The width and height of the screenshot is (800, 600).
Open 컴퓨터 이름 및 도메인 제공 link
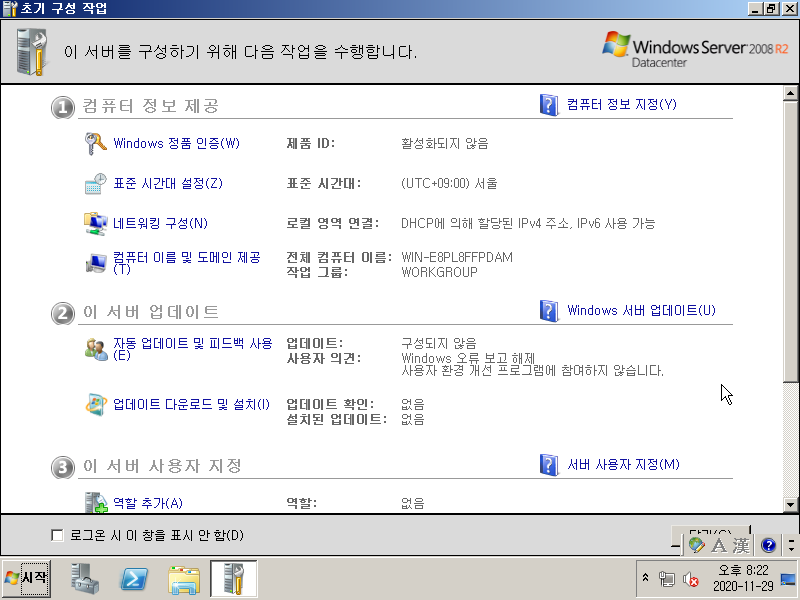coord(187,263)
